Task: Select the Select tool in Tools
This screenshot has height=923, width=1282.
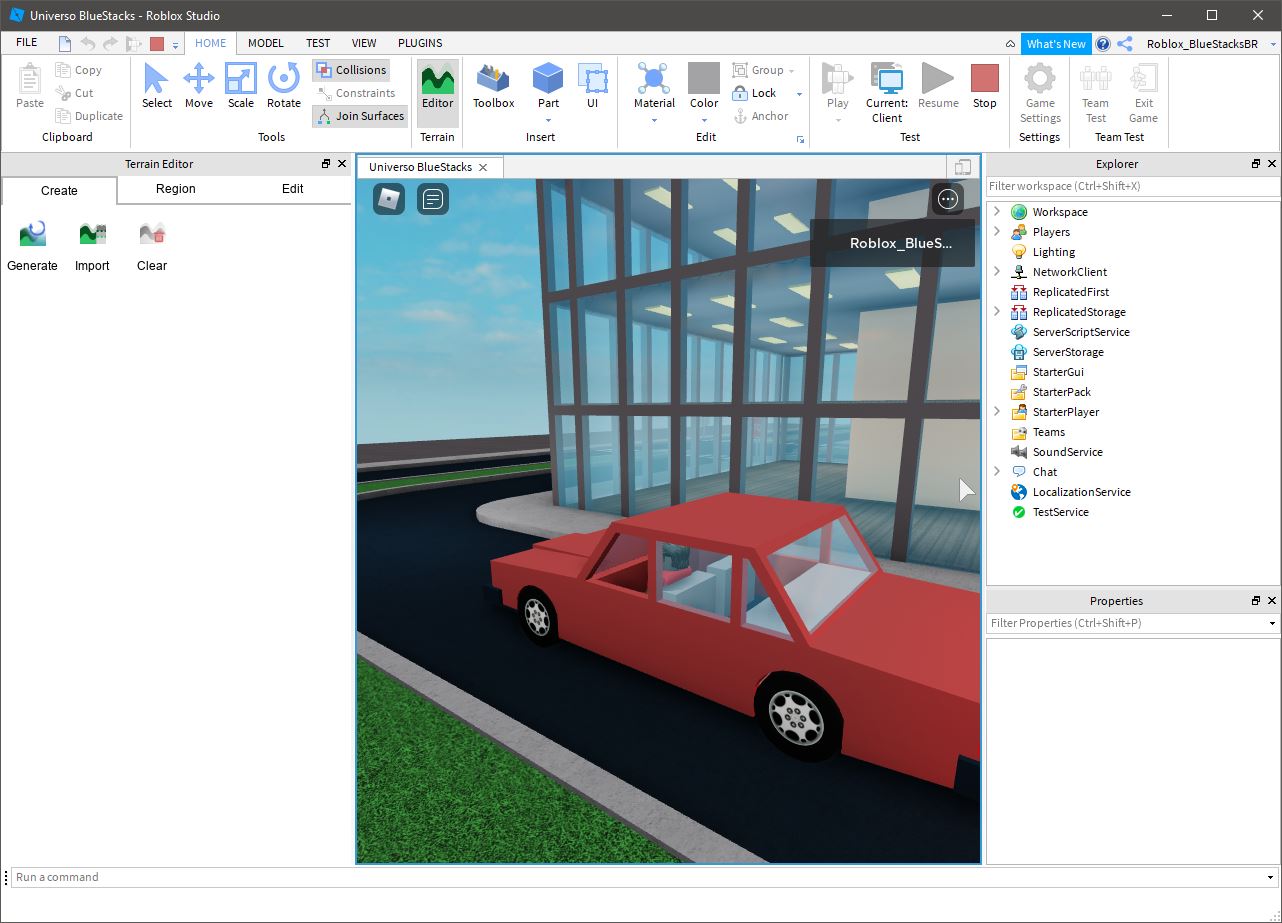Action: point(156,86)
